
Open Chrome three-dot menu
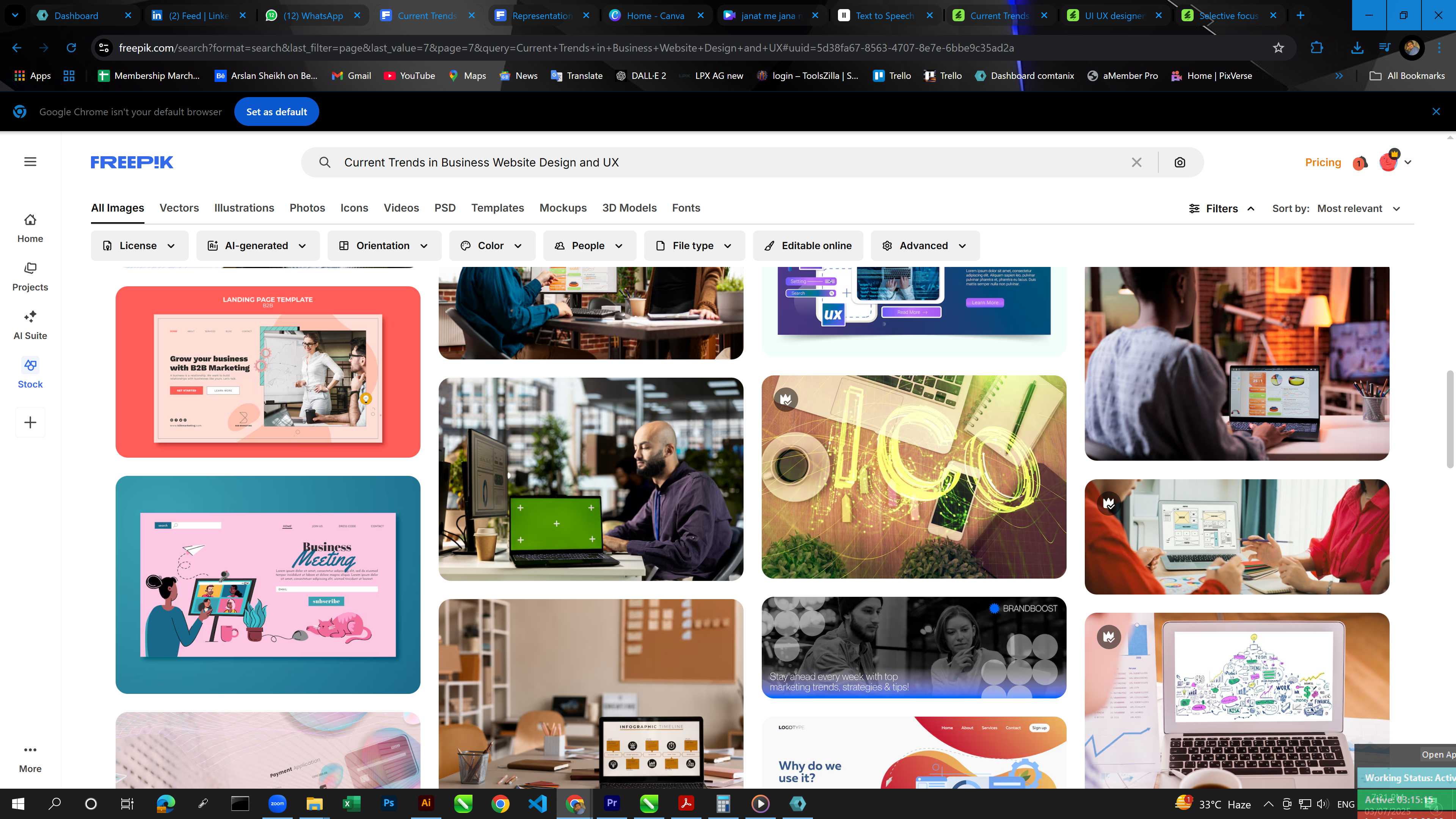(1439, 48)
